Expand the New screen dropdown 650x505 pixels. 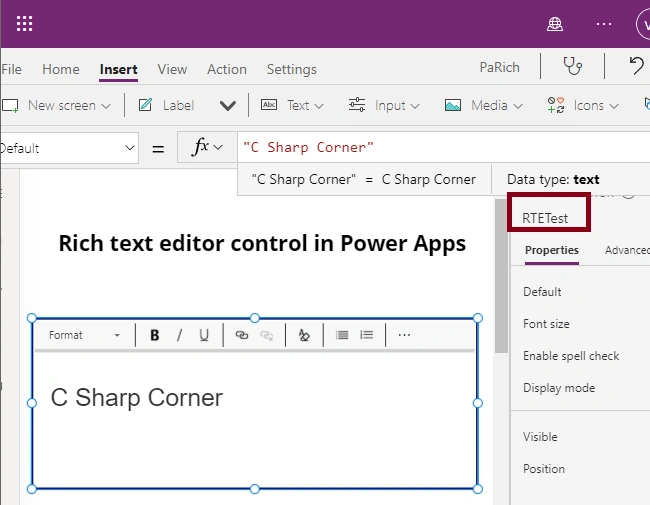(106, 106)
